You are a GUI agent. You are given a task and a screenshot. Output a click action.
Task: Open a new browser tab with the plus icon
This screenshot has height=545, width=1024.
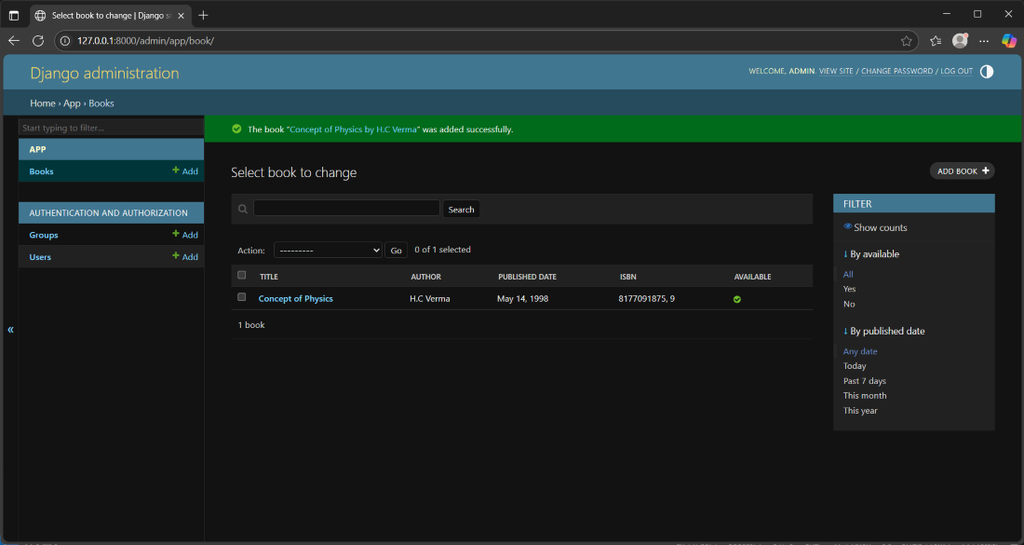click(203, 15)
